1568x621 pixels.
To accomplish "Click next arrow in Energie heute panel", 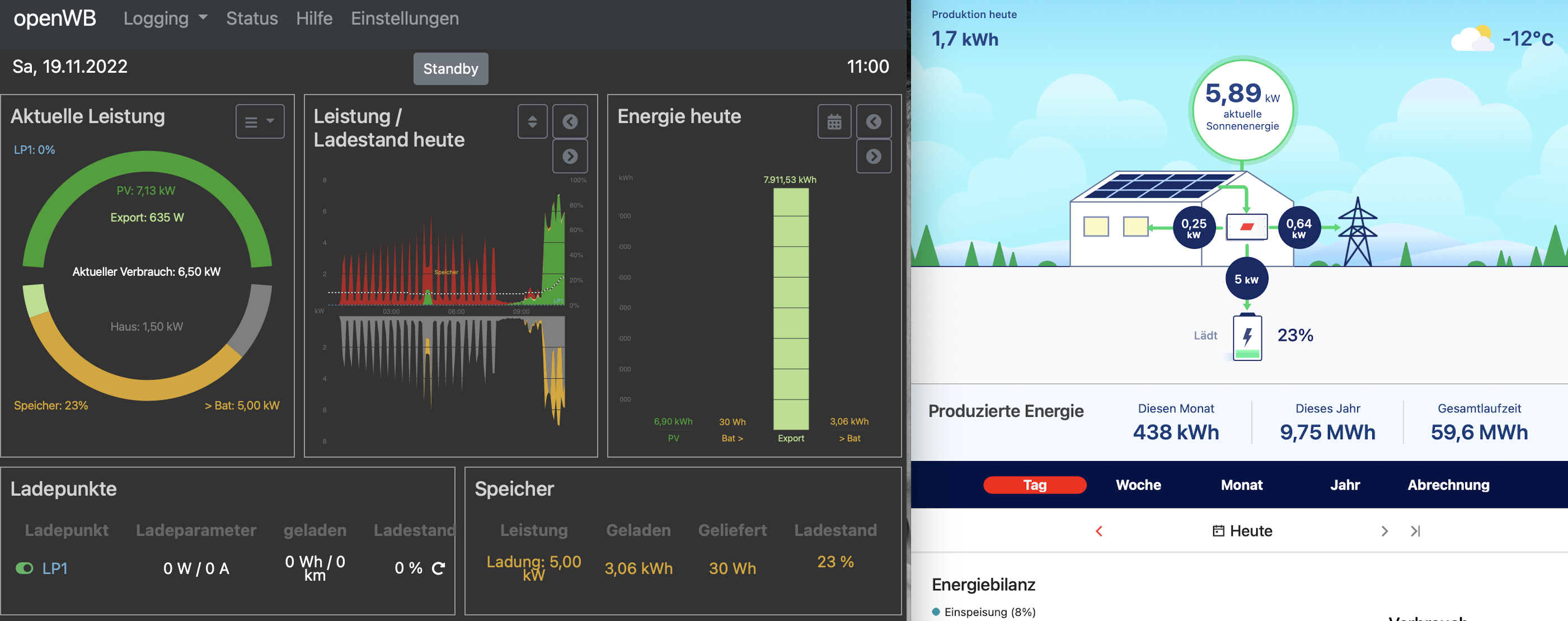I will tap(874, 157).
